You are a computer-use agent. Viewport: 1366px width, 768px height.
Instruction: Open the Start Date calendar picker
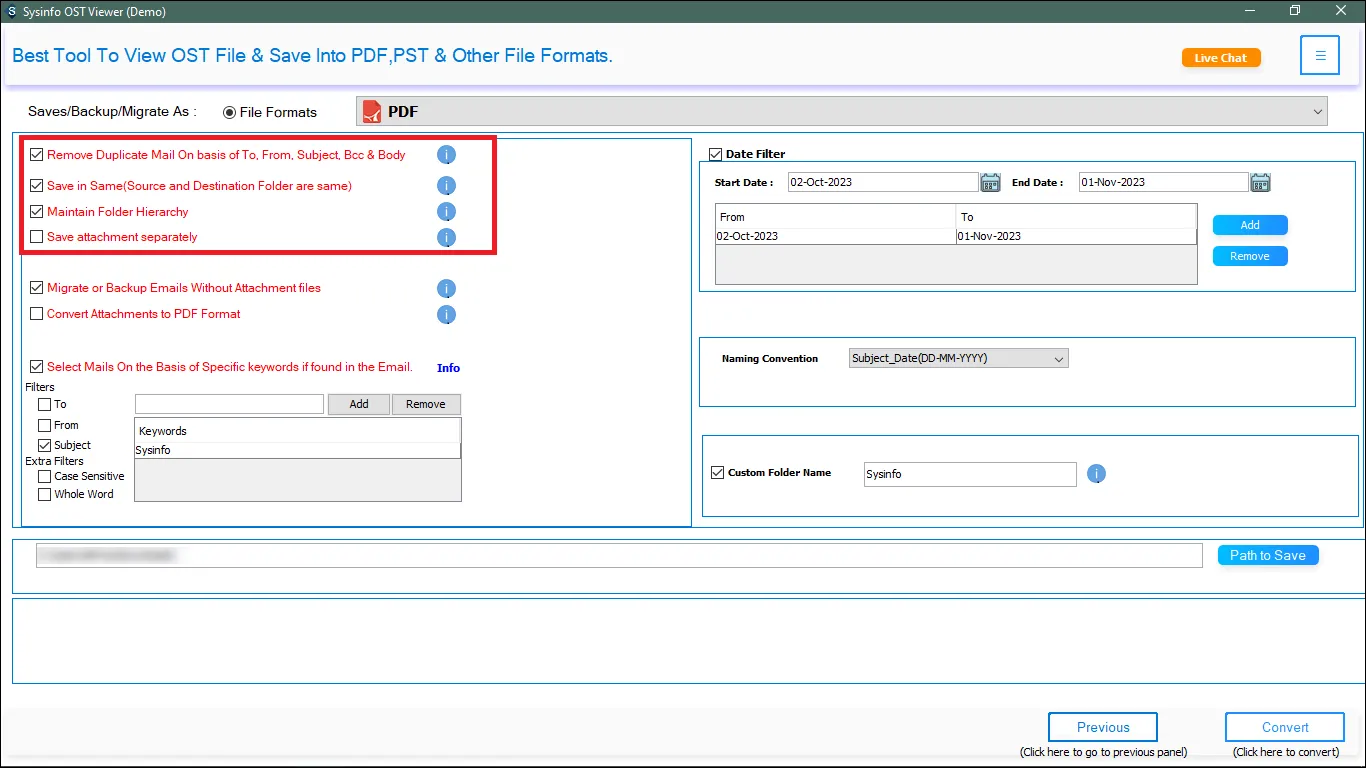tap(990, 182)
